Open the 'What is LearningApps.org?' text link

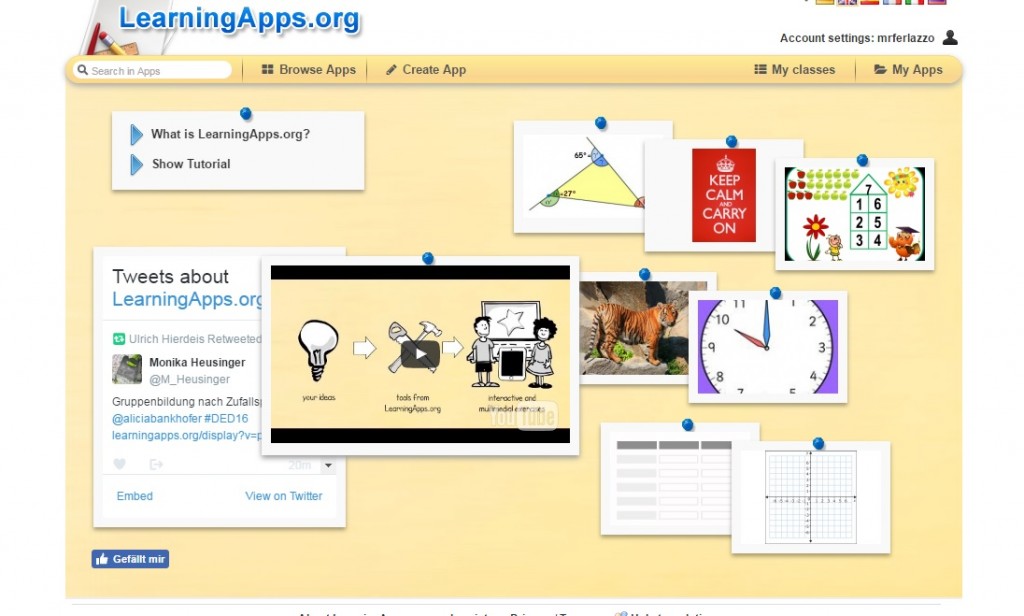coord(231,134)
